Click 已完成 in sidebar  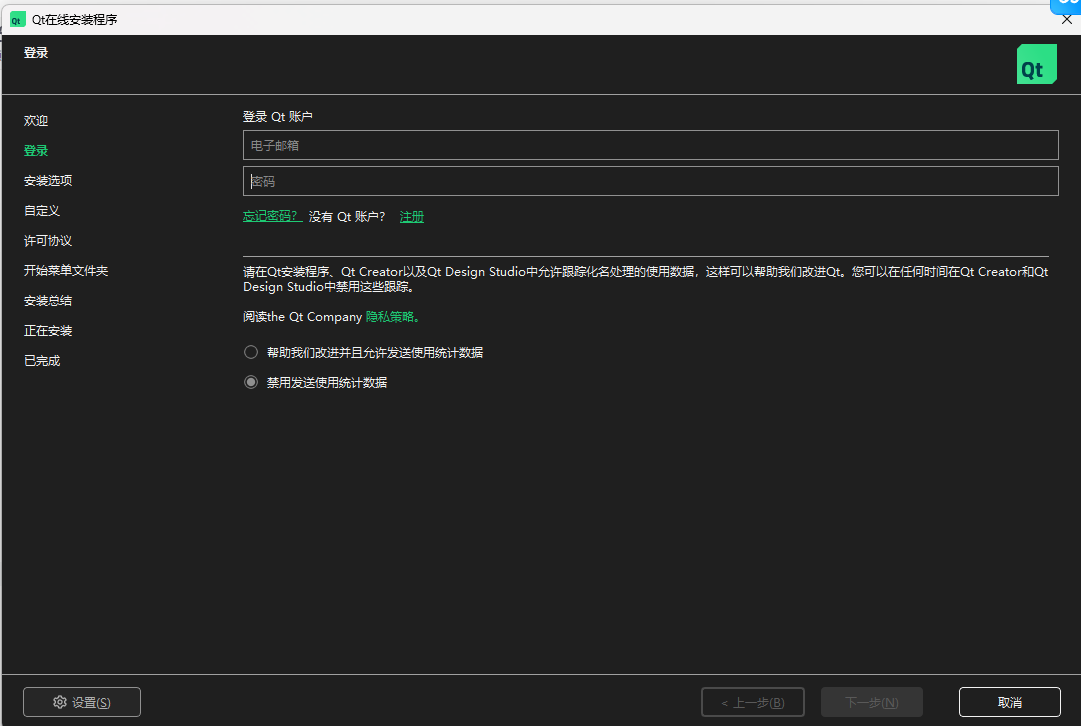42,361
